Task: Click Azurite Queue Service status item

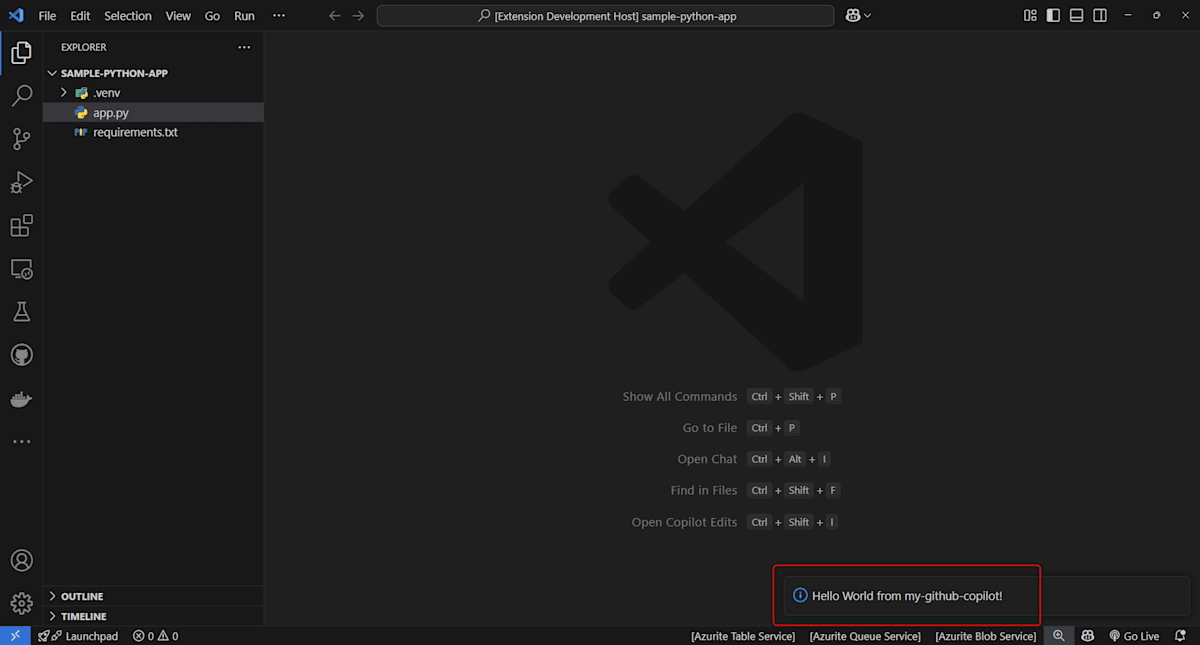Action: tap(865, 636)
